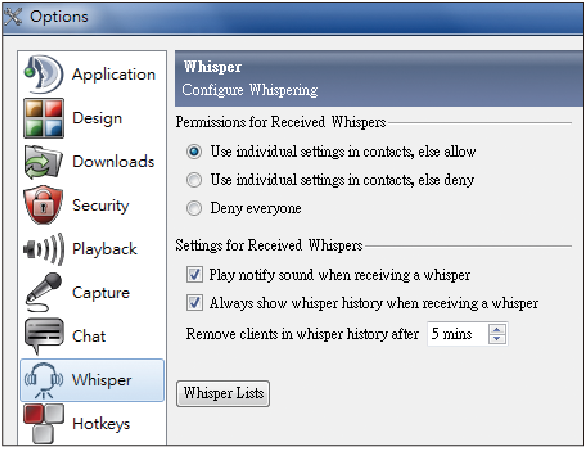Open the Playback speaker icon
This screenshot has height=450, width=587.
[43, 249]
